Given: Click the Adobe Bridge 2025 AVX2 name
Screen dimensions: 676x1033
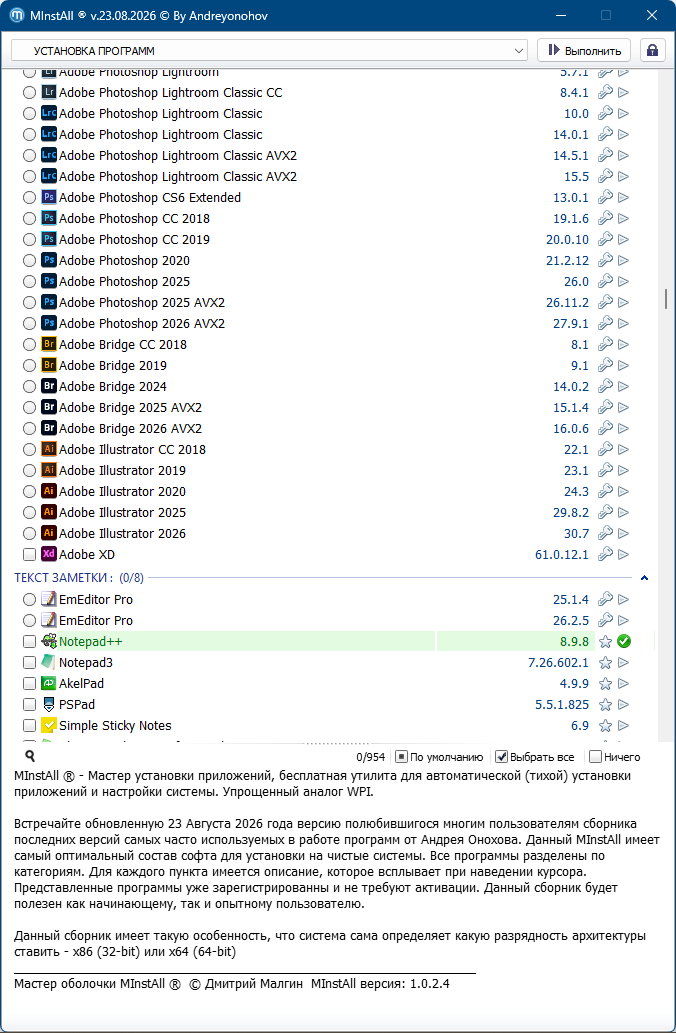Looking at the screenshot, I should [x=130, y=408].
